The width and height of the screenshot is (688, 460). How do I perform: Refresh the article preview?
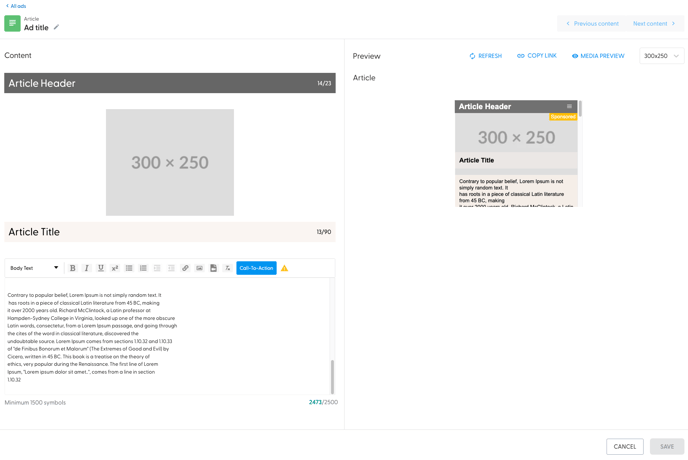tap(485, 56)
